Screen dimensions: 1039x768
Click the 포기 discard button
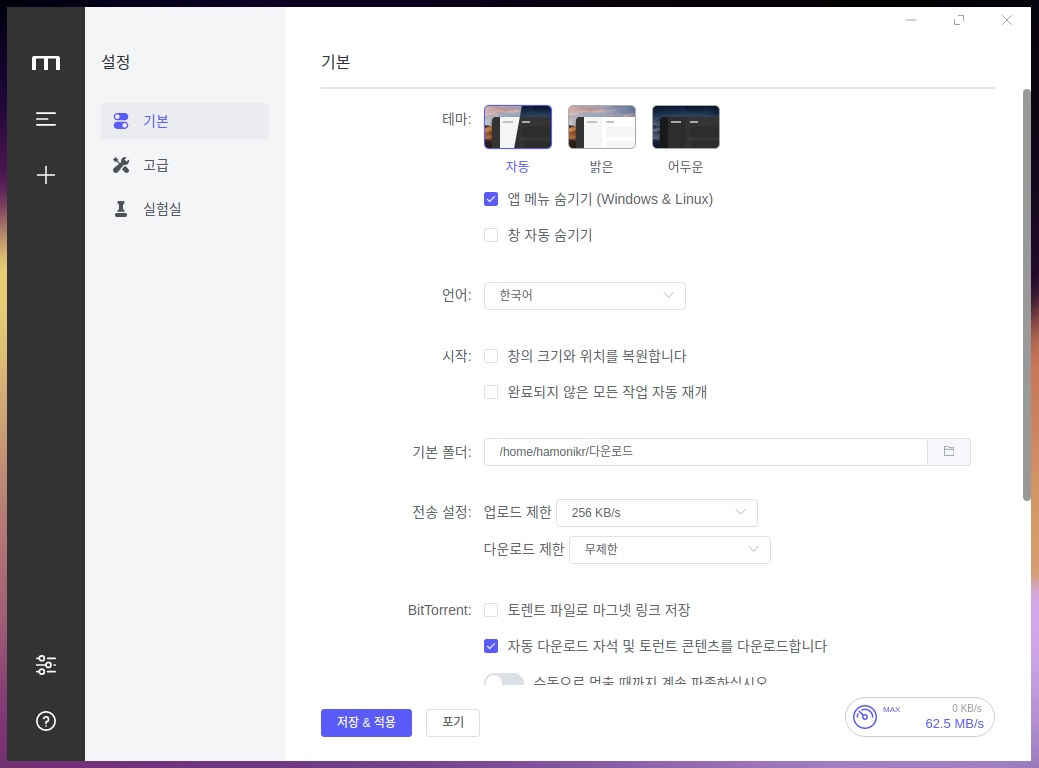pyautogui.click(x=453, y=722)
